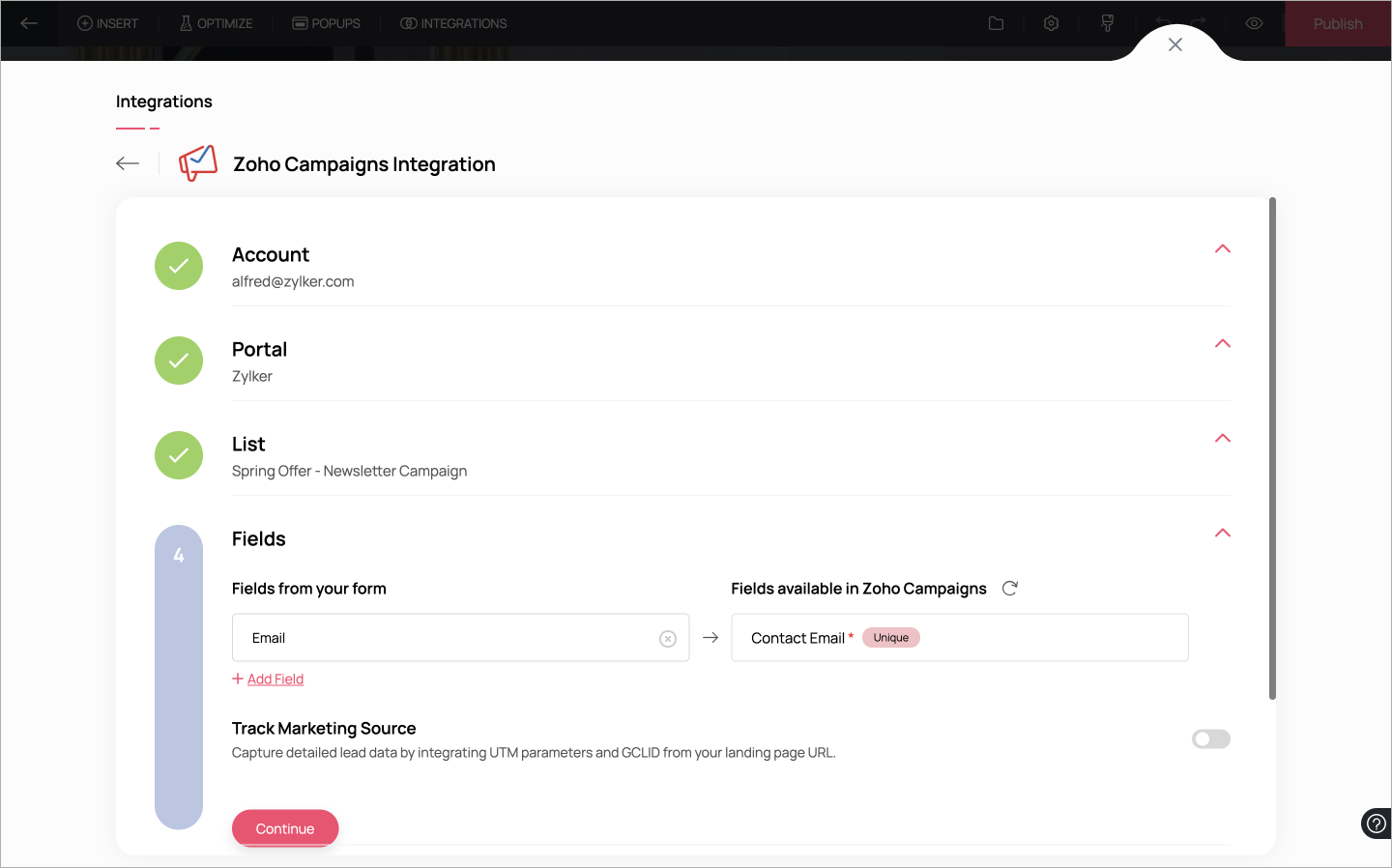Screen dimensions: 1392x868
Task: Click the Portal step green checkmark
Action: click(x=179, y=361)
